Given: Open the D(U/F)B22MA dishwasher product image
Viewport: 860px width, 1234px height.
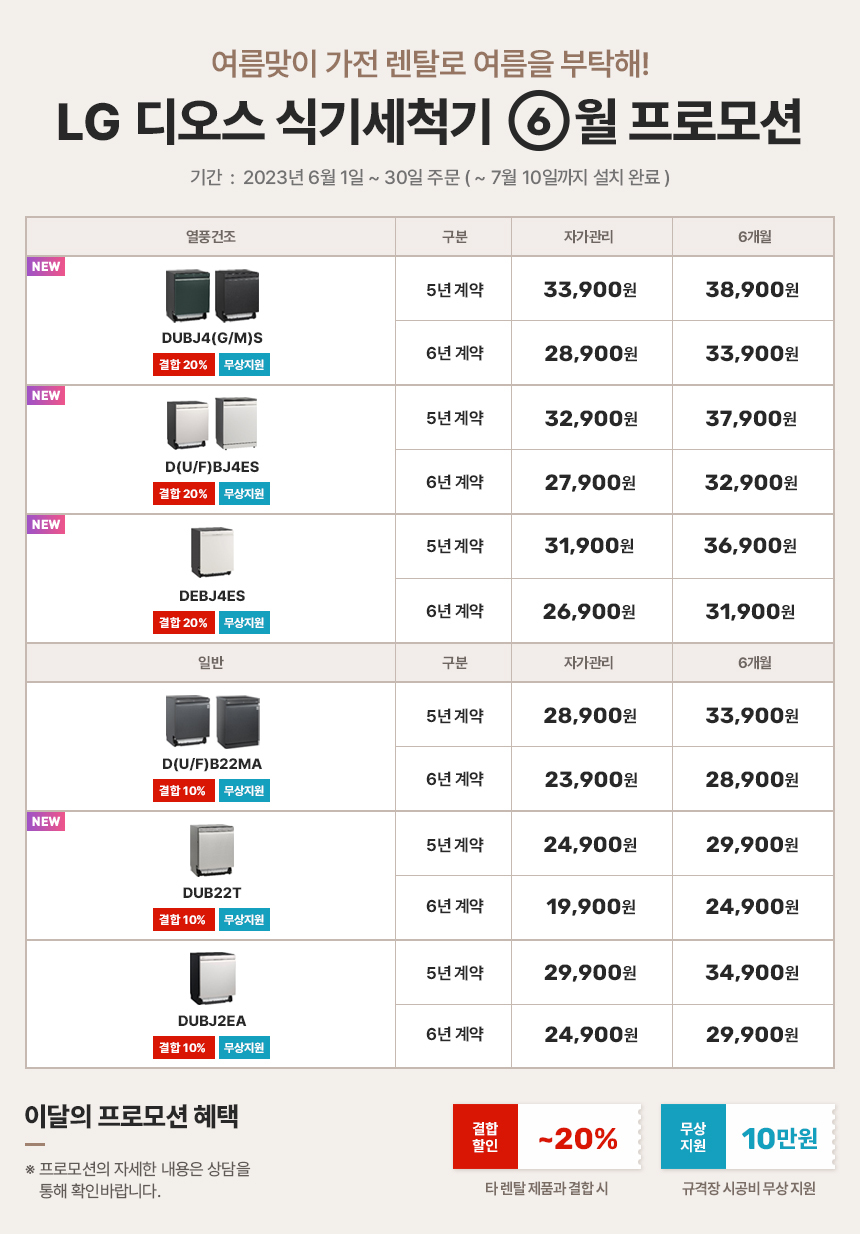Looking at the screenshot, I should 211,721.
